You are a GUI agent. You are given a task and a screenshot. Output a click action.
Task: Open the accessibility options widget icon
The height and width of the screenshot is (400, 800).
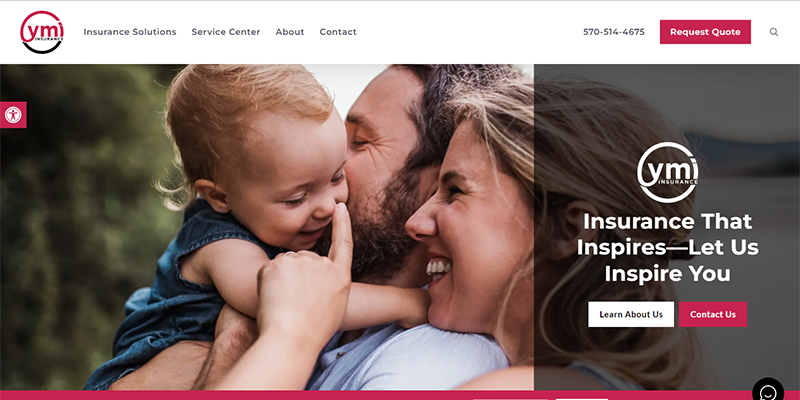pyautogui.click(x=13, y=115)
